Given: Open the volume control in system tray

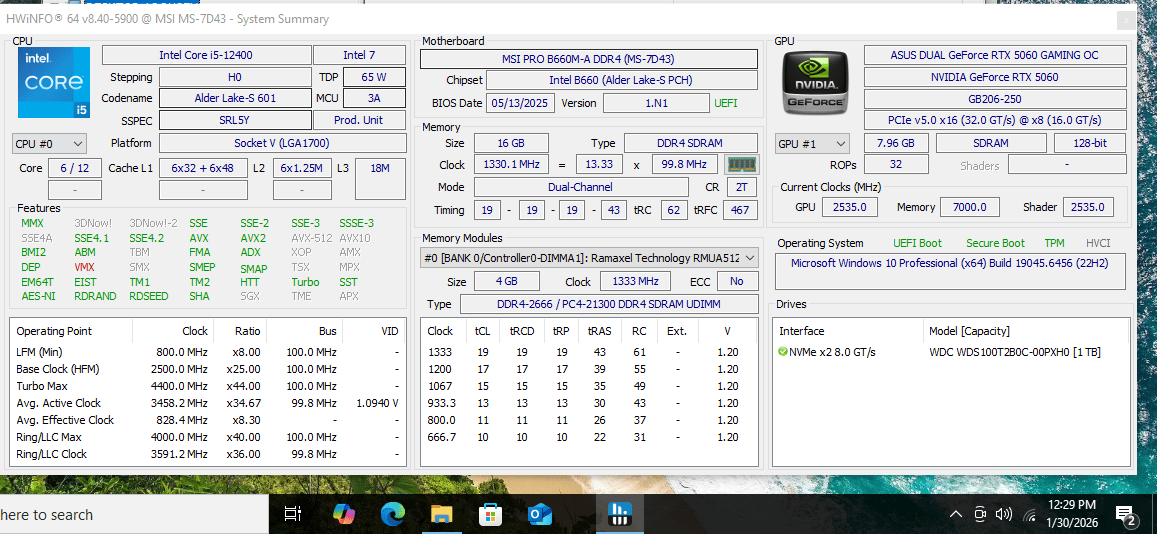Looking at the screenshot, I should 1004,514.
